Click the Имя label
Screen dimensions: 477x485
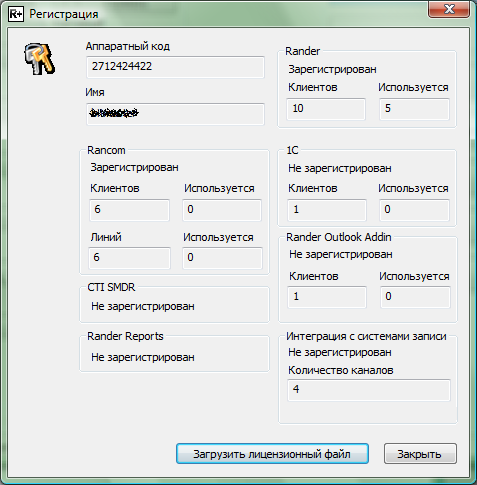click(x=95, y=92)
